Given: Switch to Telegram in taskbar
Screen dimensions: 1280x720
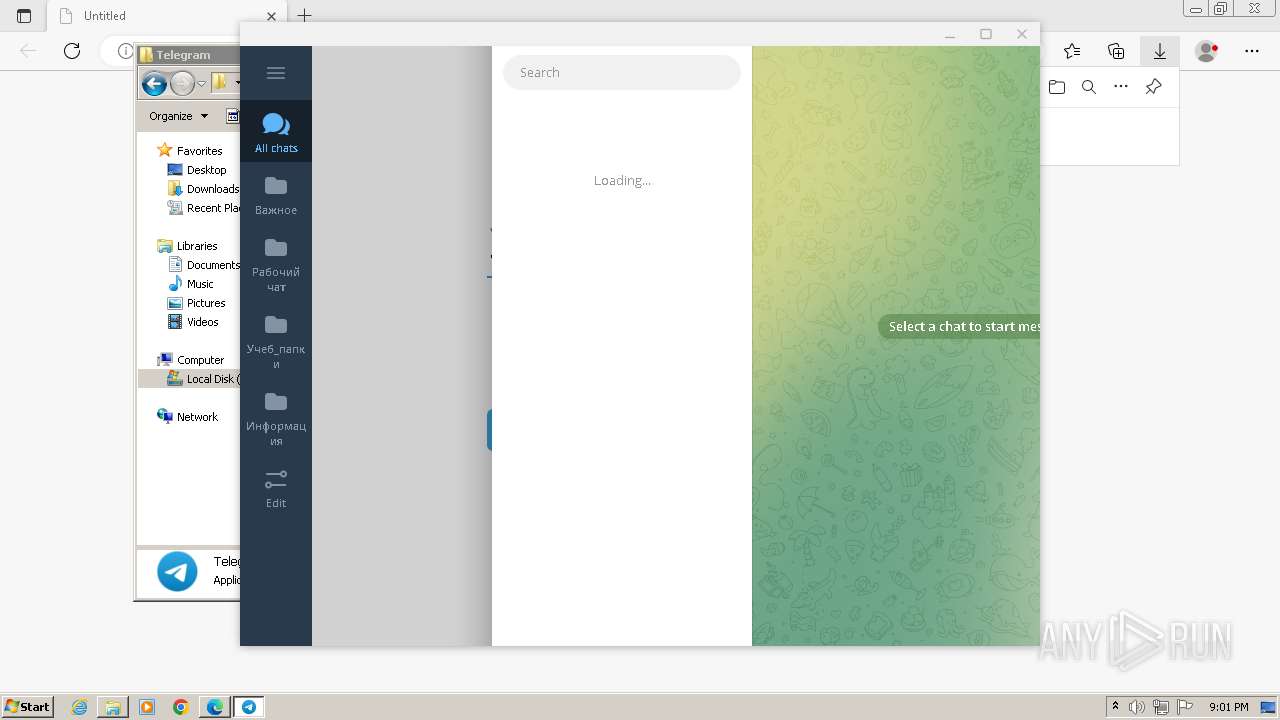Looking at the screenshot, I should click(249, 707).
